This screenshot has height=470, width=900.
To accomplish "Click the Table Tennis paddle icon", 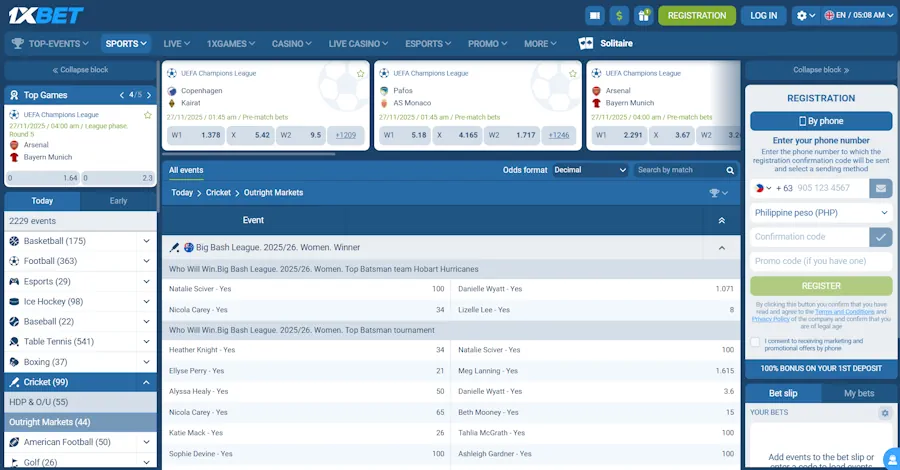I will click(x=14, y=341).
